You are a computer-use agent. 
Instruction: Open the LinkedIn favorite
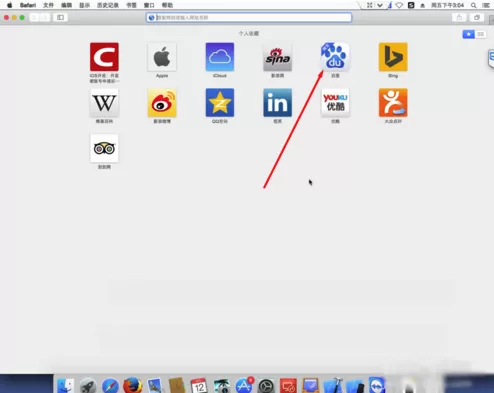[x=277, y=103]
